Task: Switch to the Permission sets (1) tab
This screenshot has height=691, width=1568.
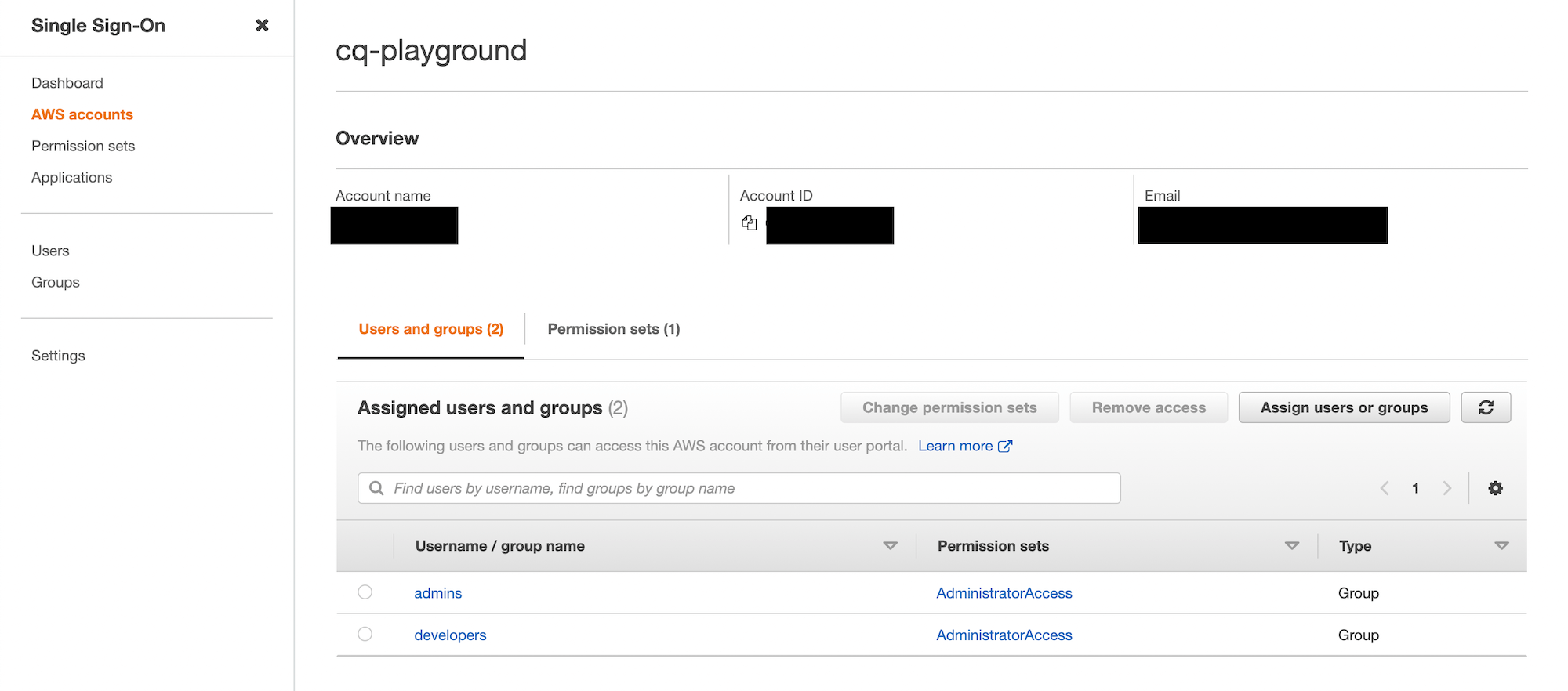Action: [x=614, y=329]
